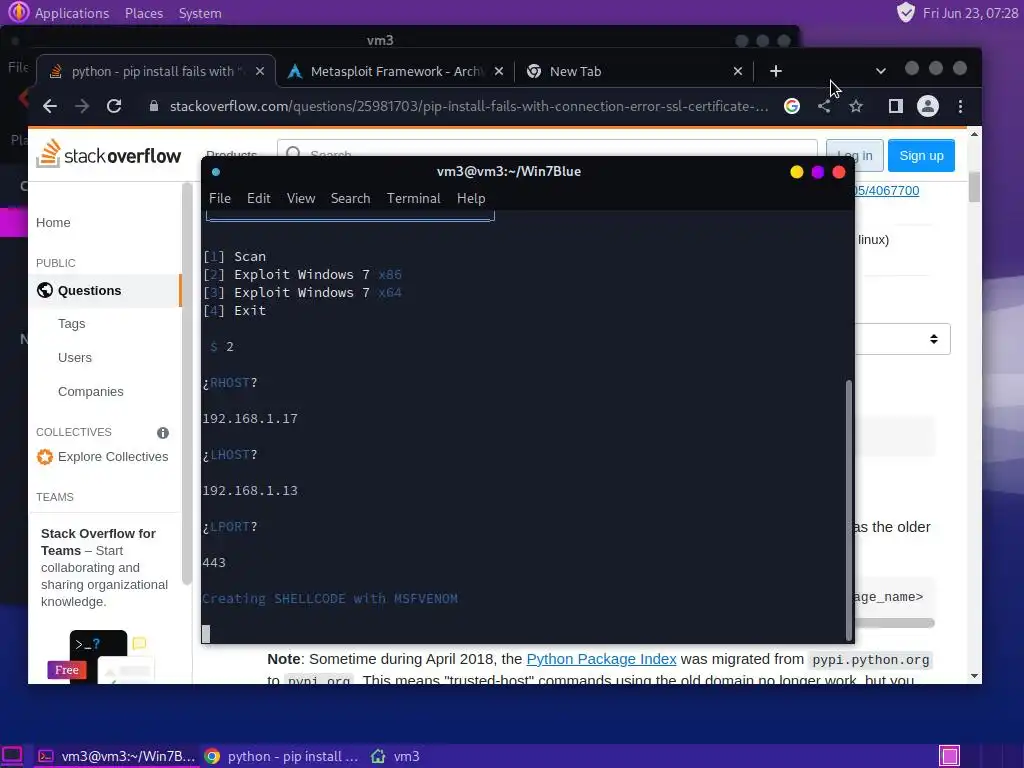Open the terminal View menu
Viewport: 1024px width, 768px height.
pos(301,199)
